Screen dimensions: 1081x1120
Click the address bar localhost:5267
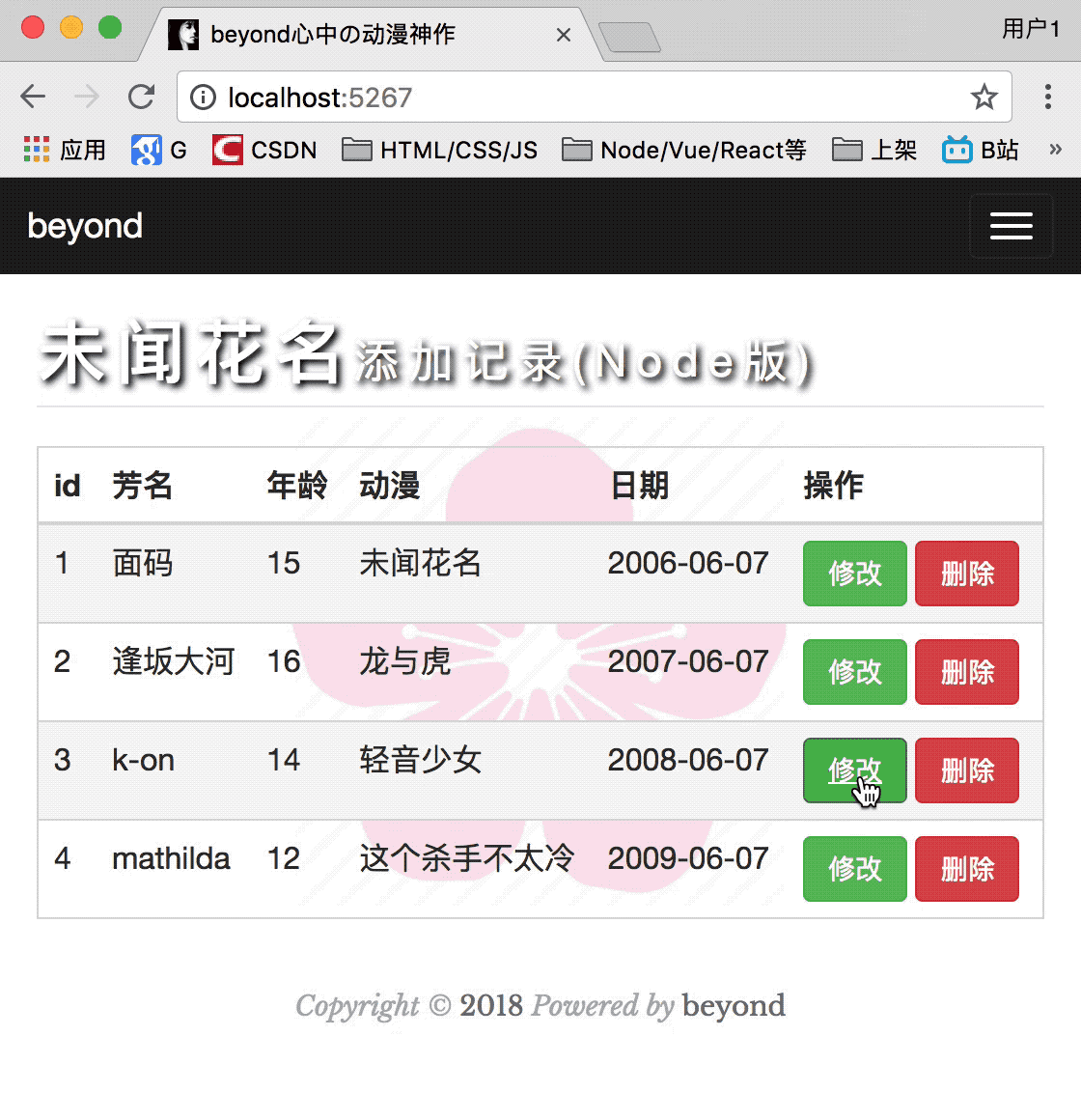click(594, 98)
